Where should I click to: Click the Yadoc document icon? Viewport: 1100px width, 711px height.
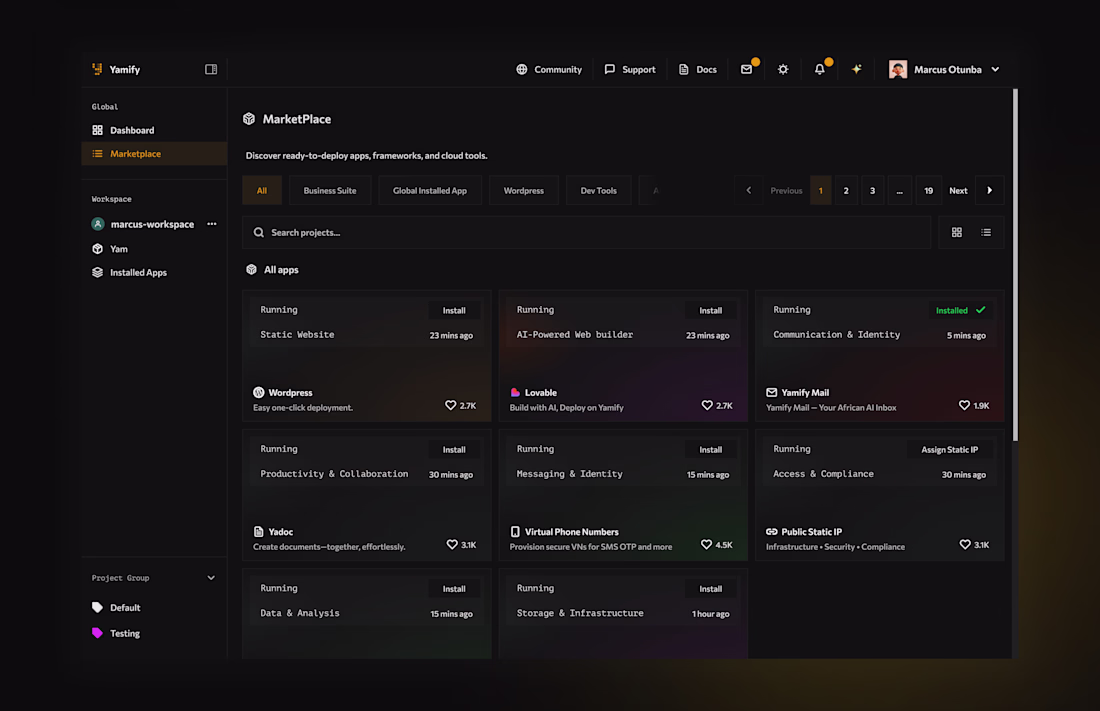pos(259,531)
